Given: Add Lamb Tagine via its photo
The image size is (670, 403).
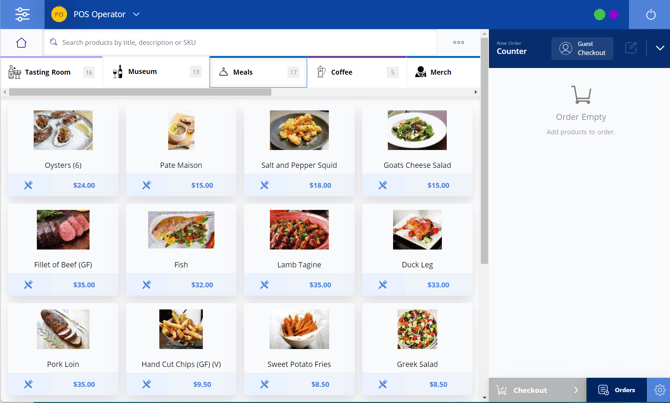Looking at the screenshot, I should (x=299, y=230).
